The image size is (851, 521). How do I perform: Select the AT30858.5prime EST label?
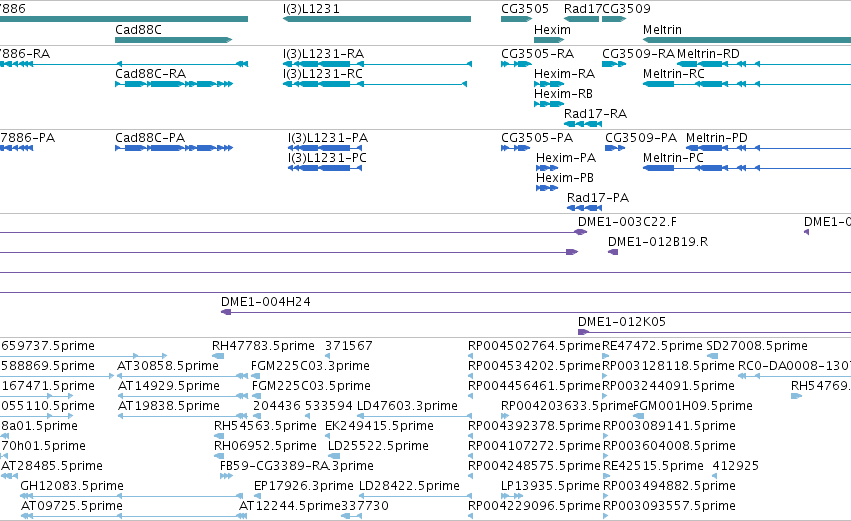tap(168, 366)
